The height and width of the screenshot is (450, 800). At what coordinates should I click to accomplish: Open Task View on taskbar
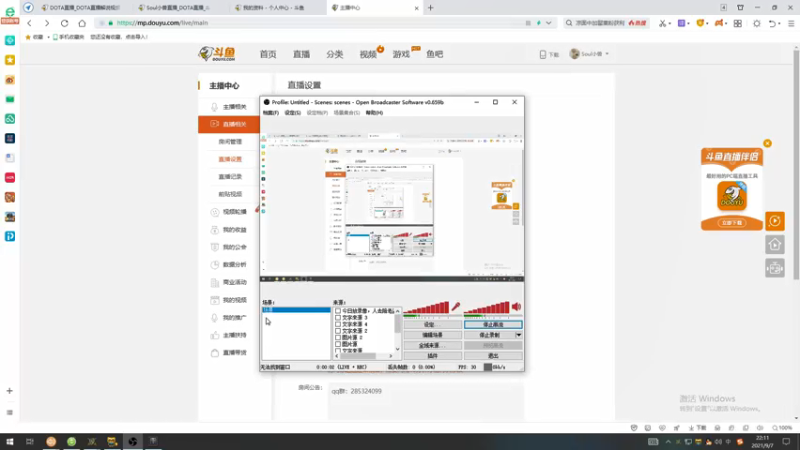30,441
